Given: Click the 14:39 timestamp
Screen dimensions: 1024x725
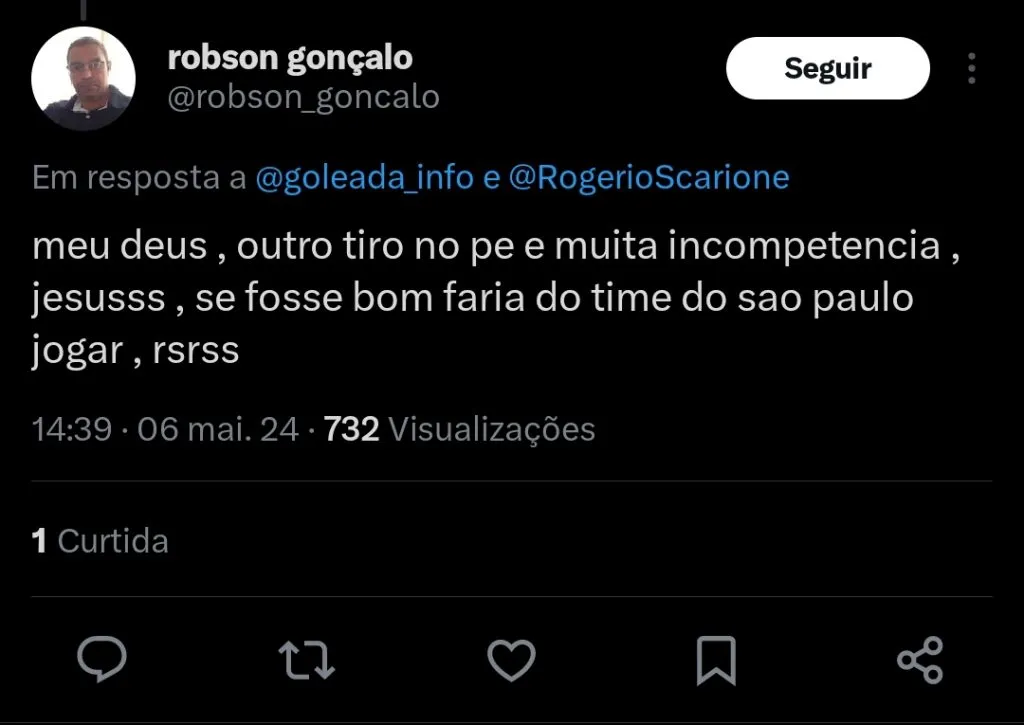Looking at the screenshot, I should tap(71, 429).
